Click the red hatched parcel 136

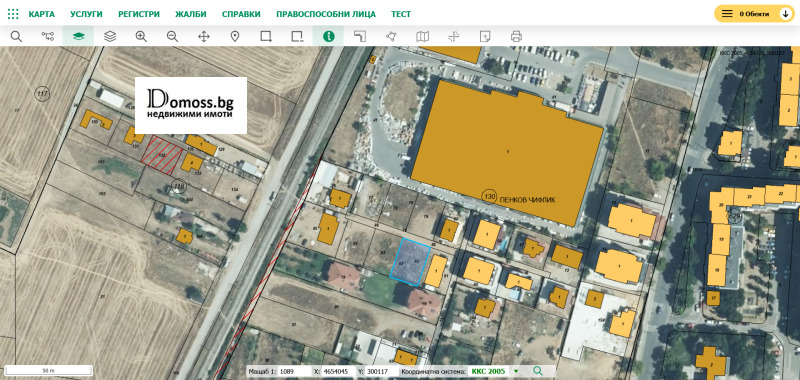[x=161, y=156]
